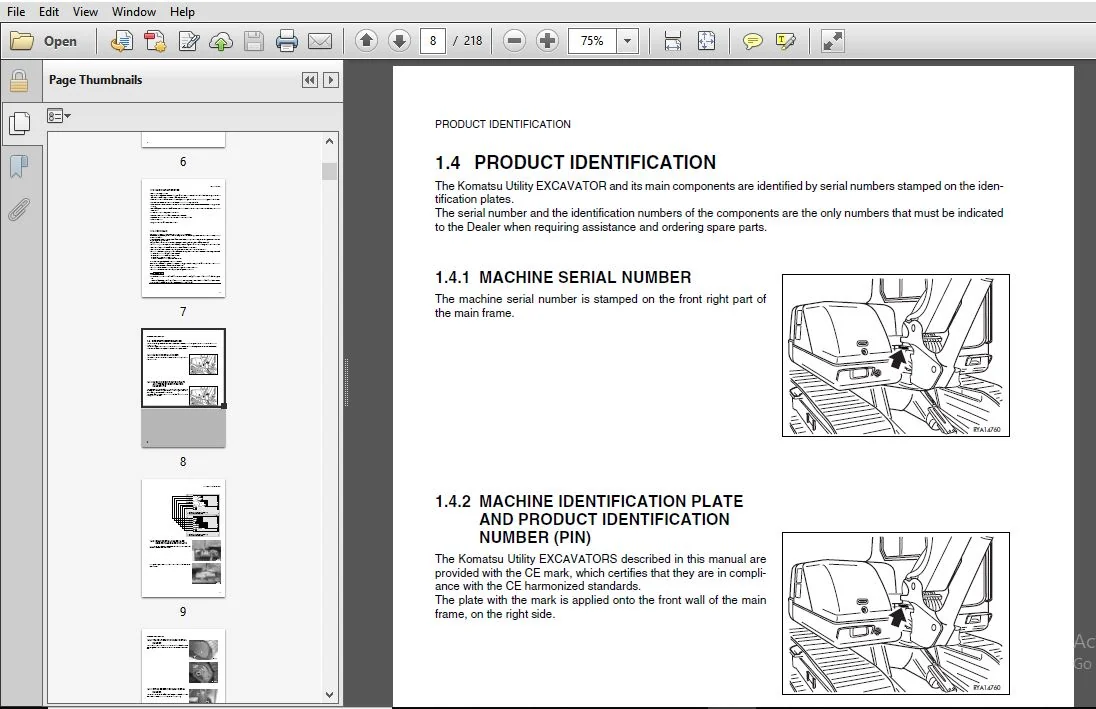
Task: Collapse the navigation pane double-arrow button
Action: tap(310, 80)
